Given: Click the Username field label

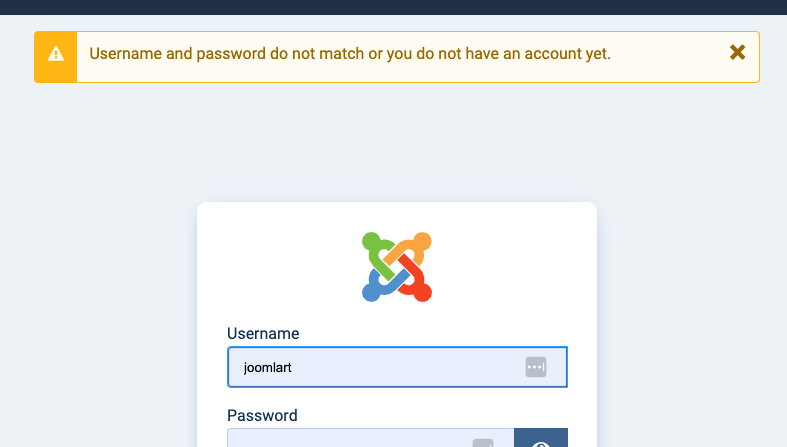Looking at the screenshot, I should (x=263, y=333).
